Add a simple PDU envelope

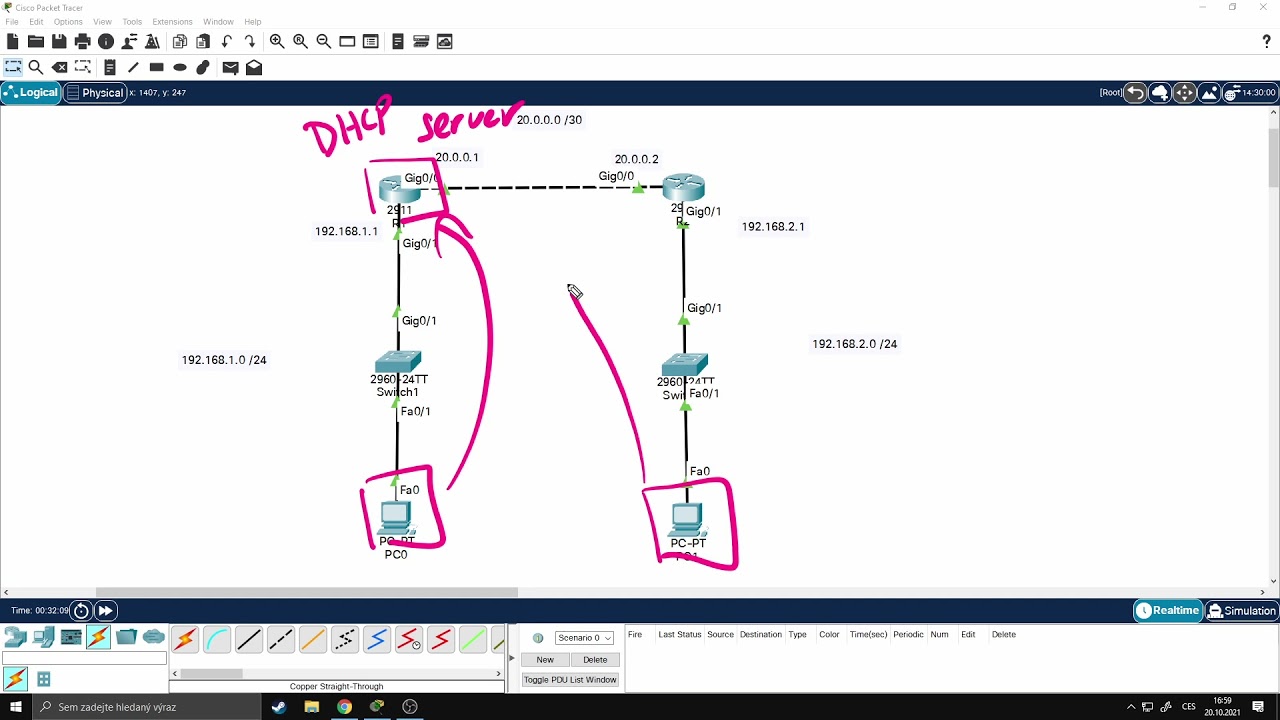pyautogui.click(x=230, y=67)
